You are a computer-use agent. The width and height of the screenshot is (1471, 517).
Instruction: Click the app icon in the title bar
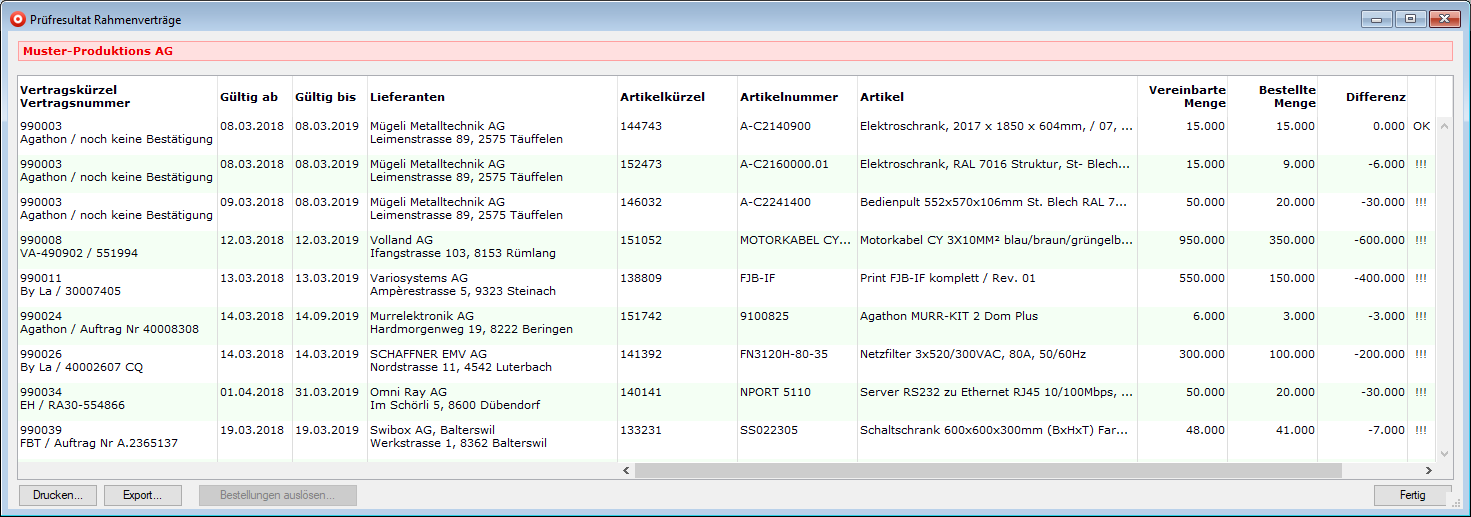[18, 19]
